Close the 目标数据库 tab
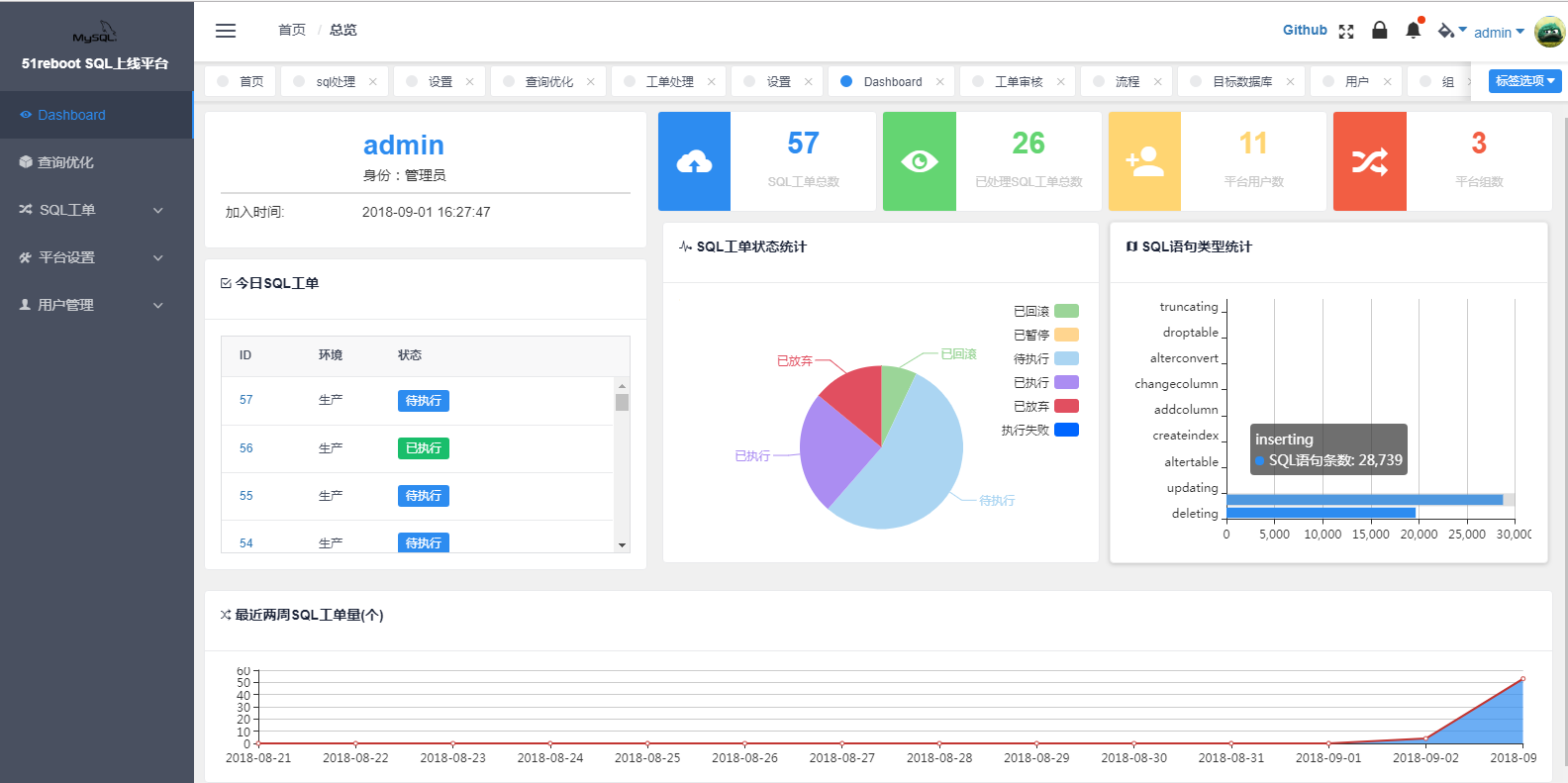The image size is (1568, 783). tap(1291, 82)
